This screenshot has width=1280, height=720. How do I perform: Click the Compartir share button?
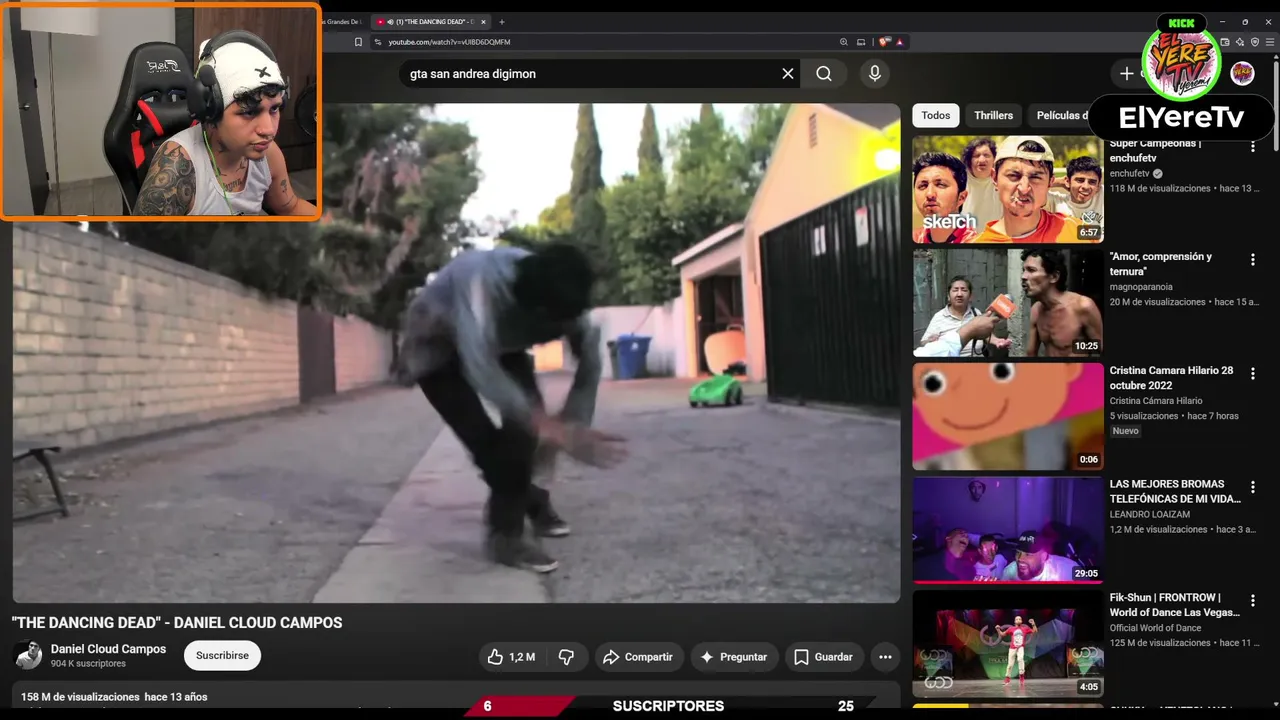pyautogui.click(x=638, y=657)
